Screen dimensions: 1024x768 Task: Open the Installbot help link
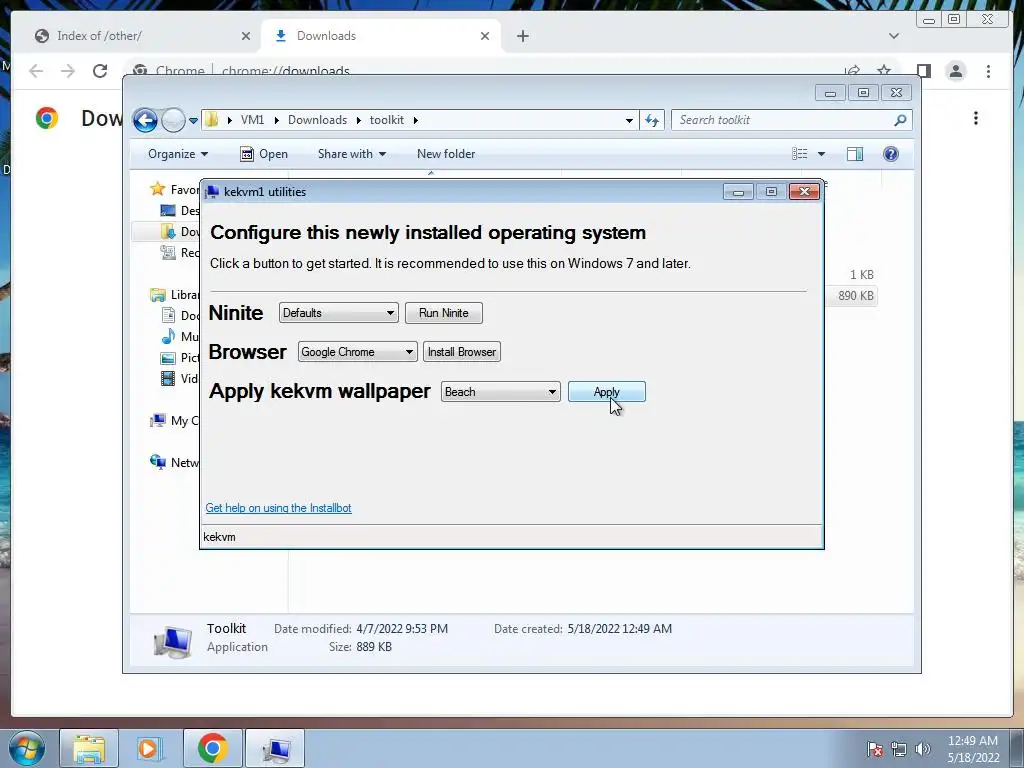pyautogui.click(x=278, y=507)
